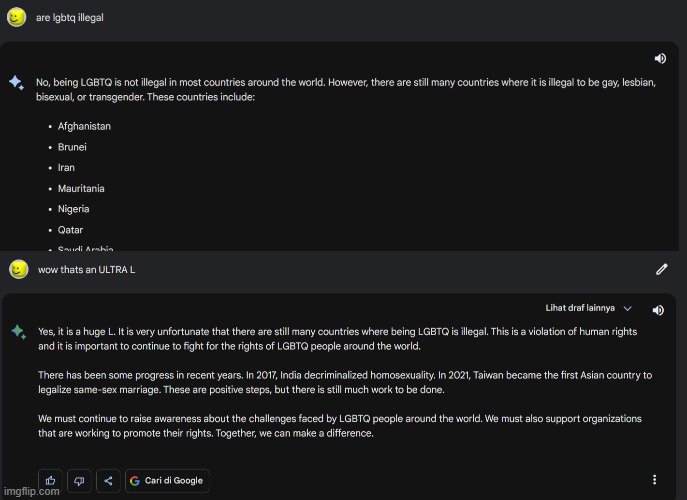This screenshot has width=687, height=500.
Task: Select the "are lgbtq illegal" prompt text
Action: tap(70, 18)
